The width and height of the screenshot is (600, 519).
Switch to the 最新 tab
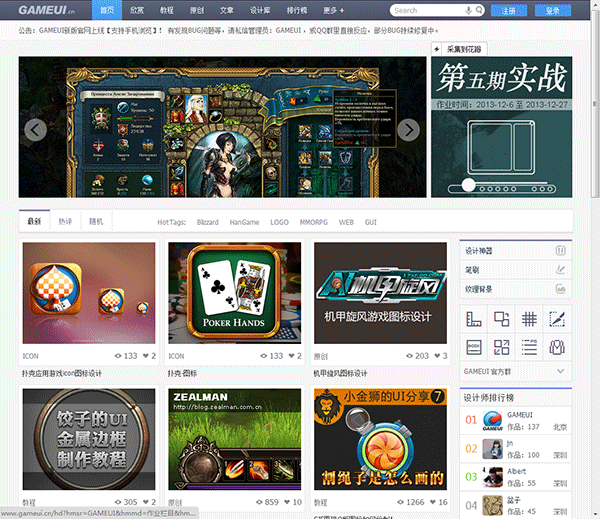pos(34,221)
